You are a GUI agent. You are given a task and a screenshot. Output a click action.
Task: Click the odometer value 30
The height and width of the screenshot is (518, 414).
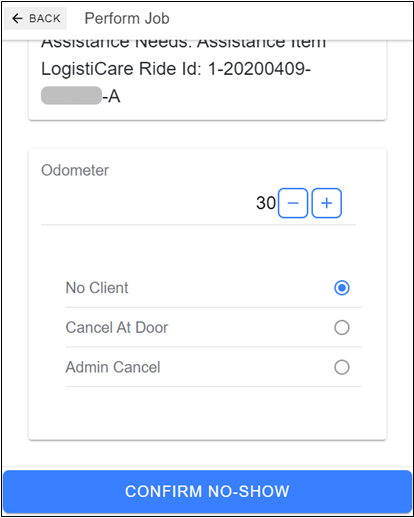pos(266,203)
